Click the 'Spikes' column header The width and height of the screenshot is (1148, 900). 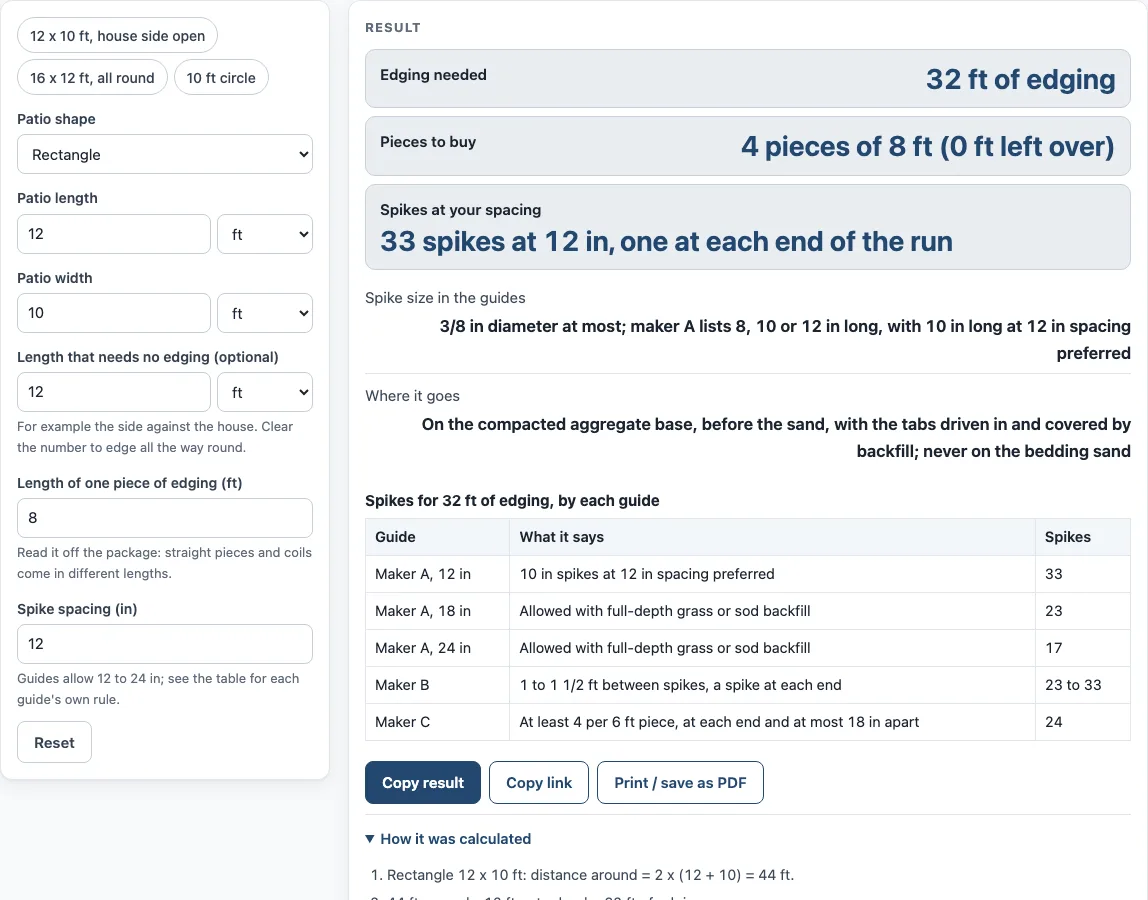pyautogui.click(x=1083, y=537)
